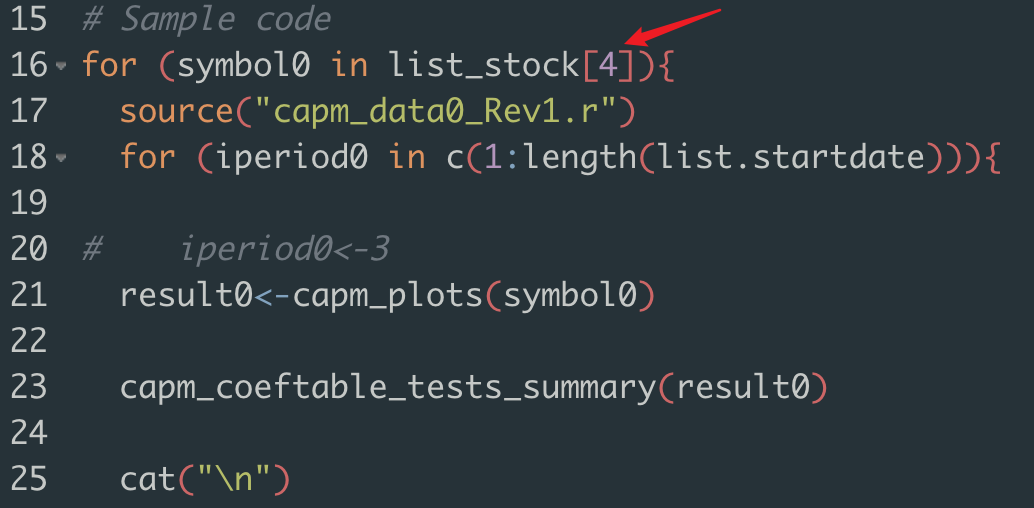Click the source function call
This screenshot has width=1034, height=508.
pyautogui.click(x=175, y=111)
